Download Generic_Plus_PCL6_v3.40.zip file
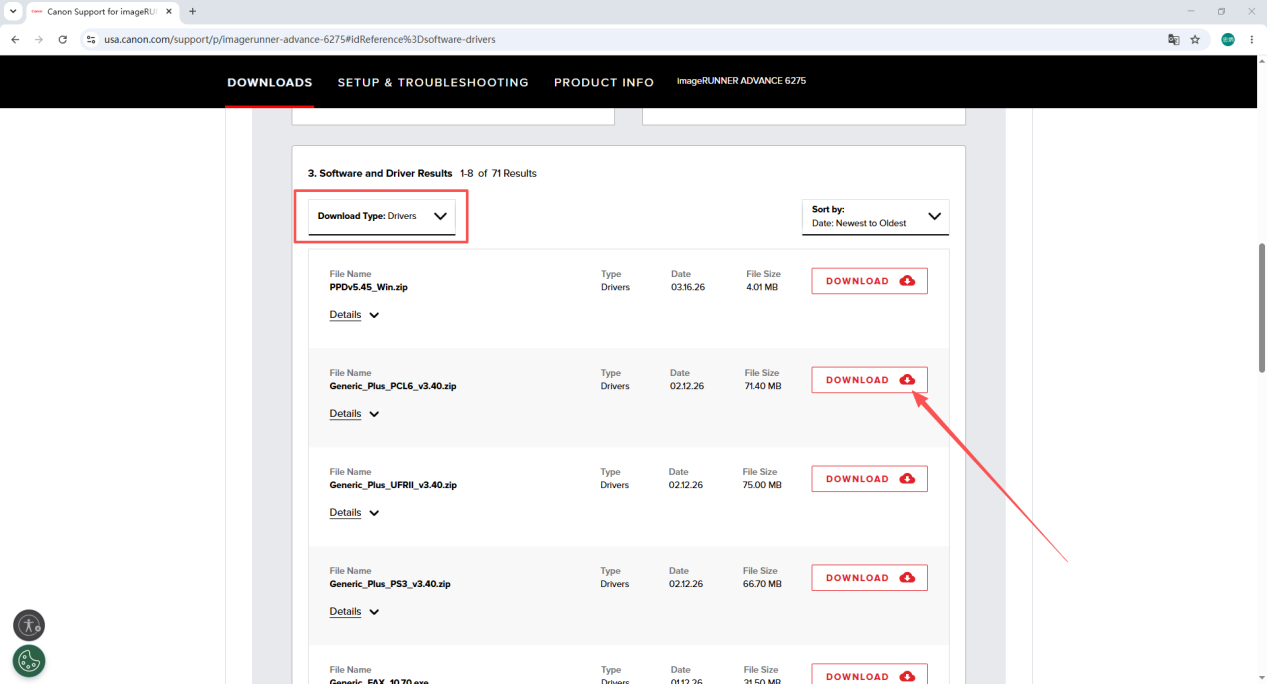The height and width of the screenshot is (684, 1267). [869, 380]
